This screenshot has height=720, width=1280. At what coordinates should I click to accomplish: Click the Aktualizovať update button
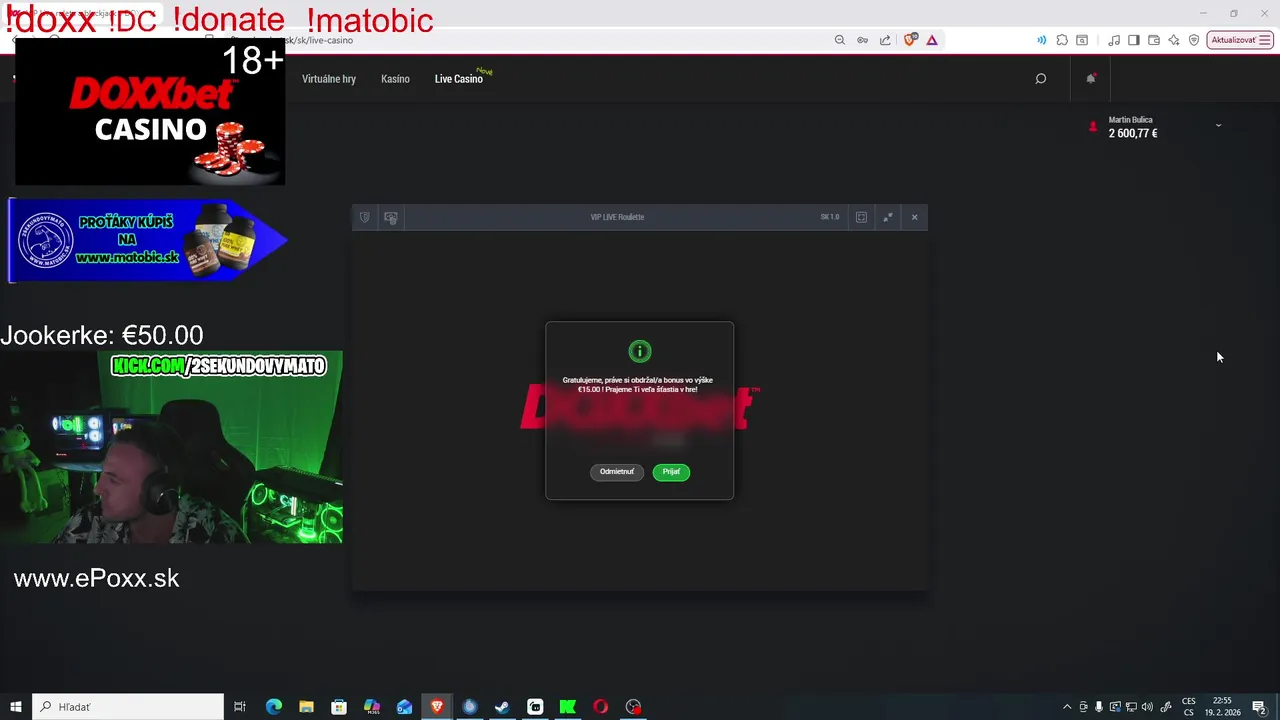[x=1240, y=40]
